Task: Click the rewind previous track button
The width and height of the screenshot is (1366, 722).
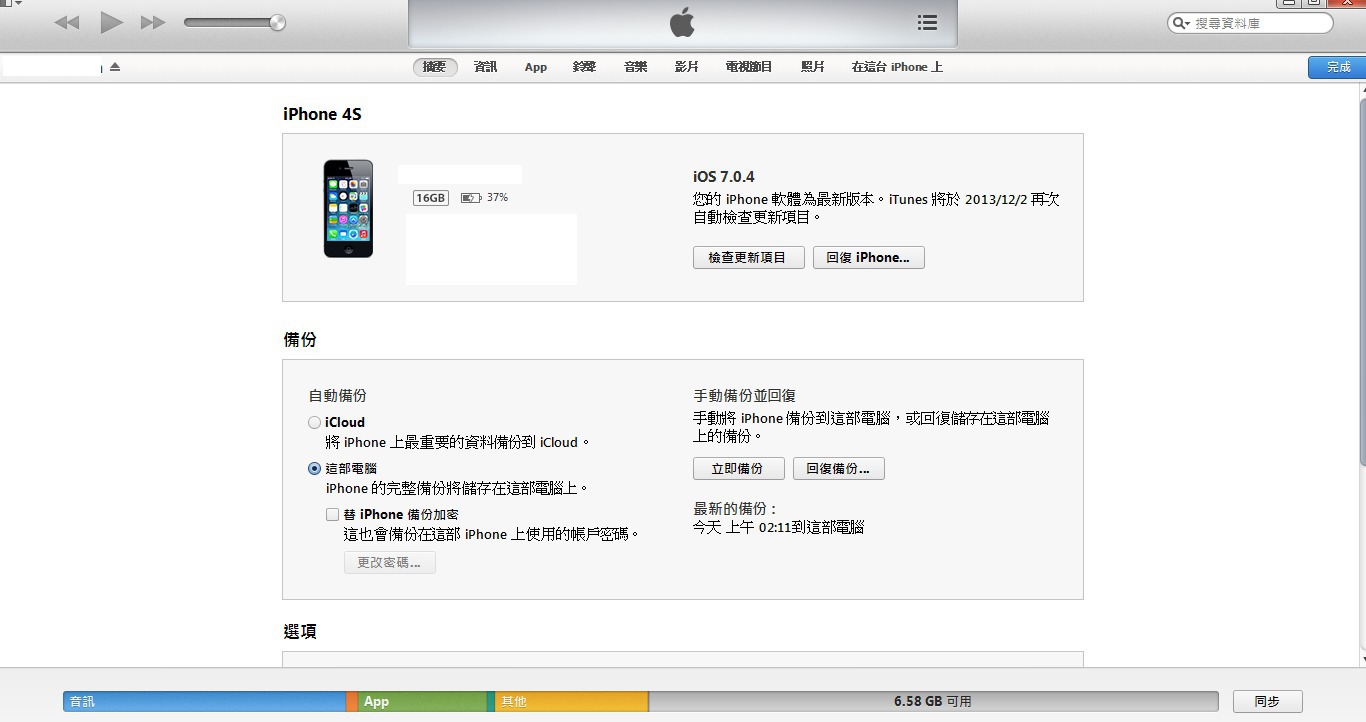Action: (67, 22)
